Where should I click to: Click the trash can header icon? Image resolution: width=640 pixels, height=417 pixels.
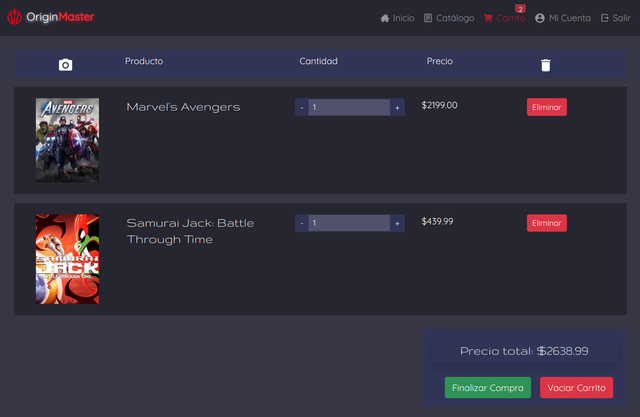coord(546,65)
